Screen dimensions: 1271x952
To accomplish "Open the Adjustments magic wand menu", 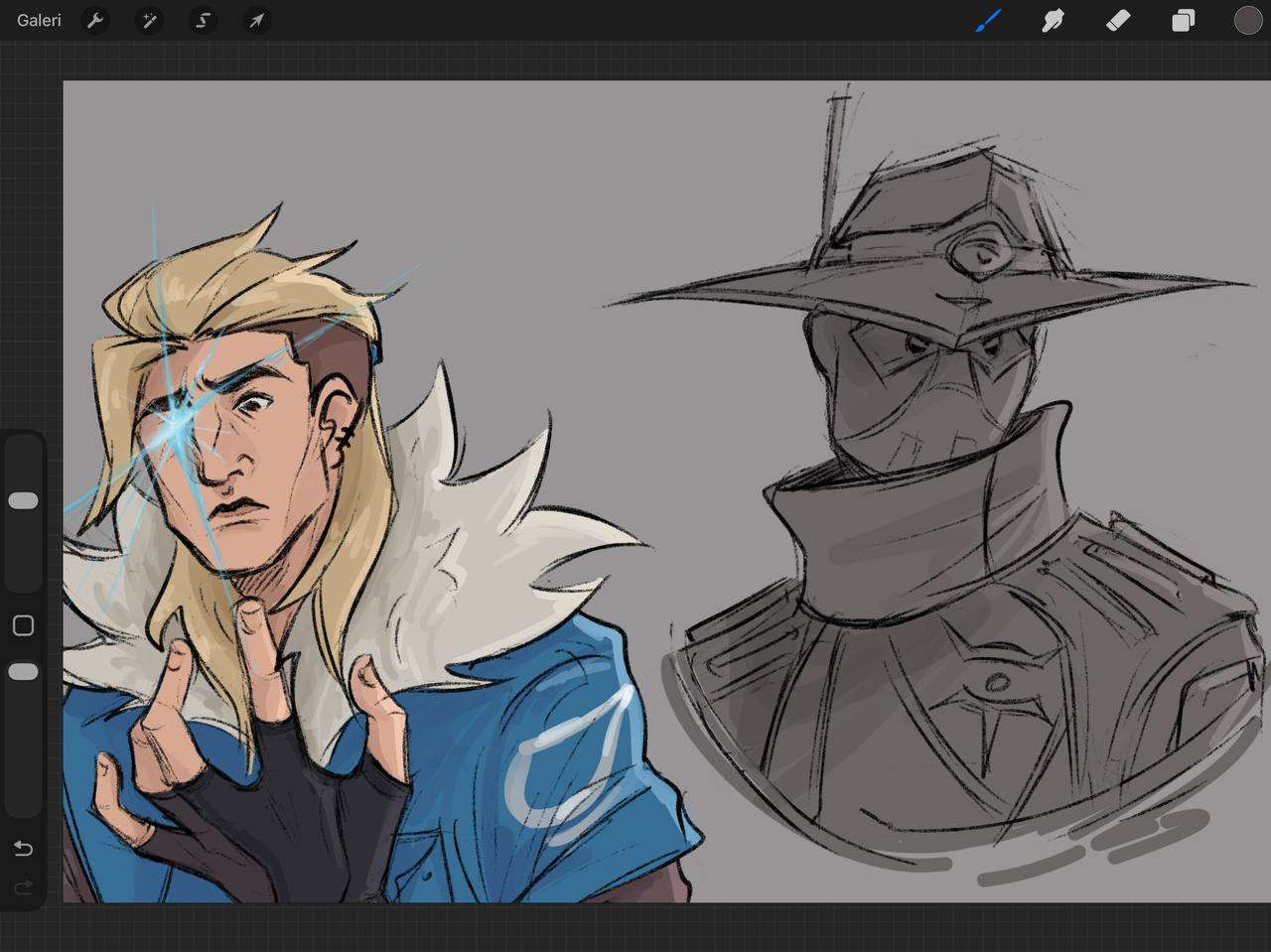I will tap(149, 20).
